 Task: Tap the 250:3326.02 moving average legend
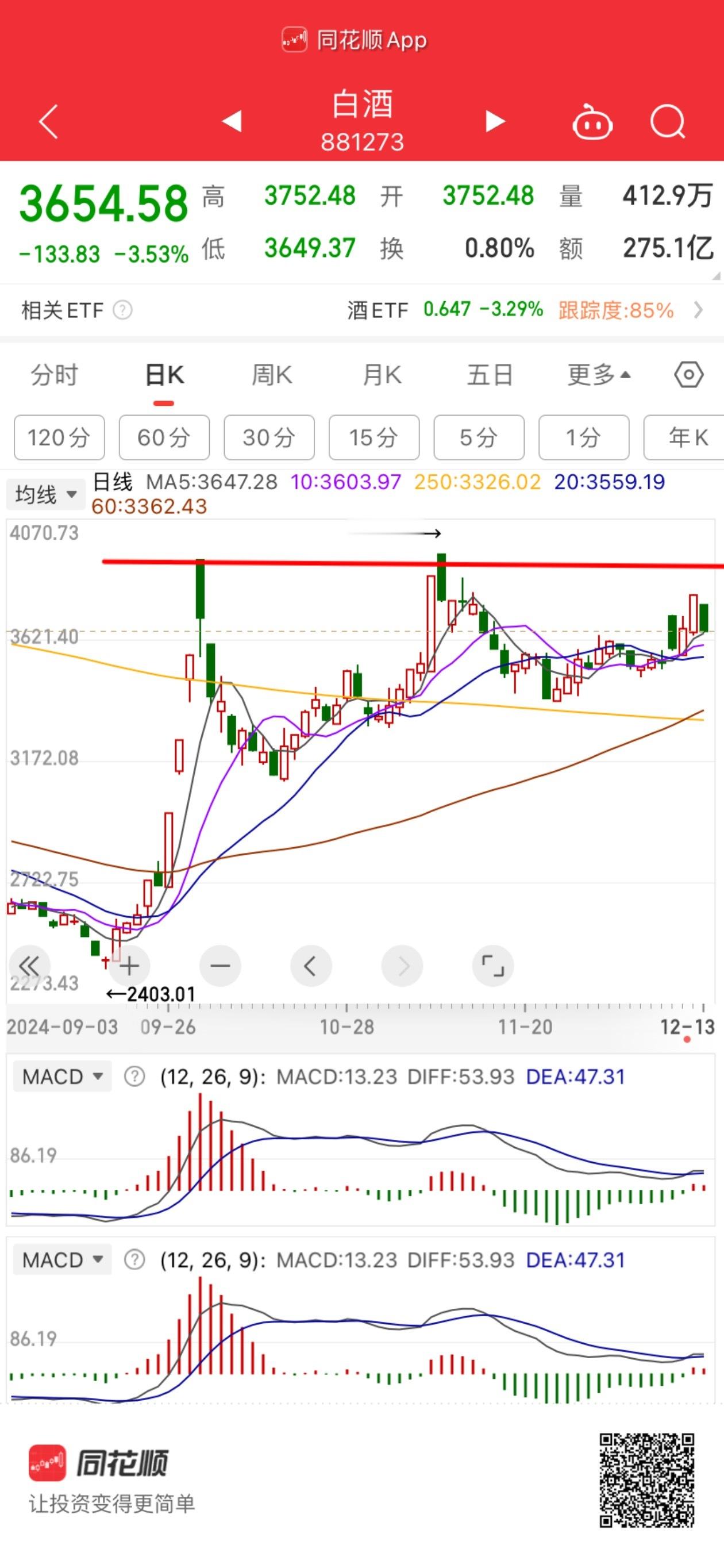click(477, 482)
